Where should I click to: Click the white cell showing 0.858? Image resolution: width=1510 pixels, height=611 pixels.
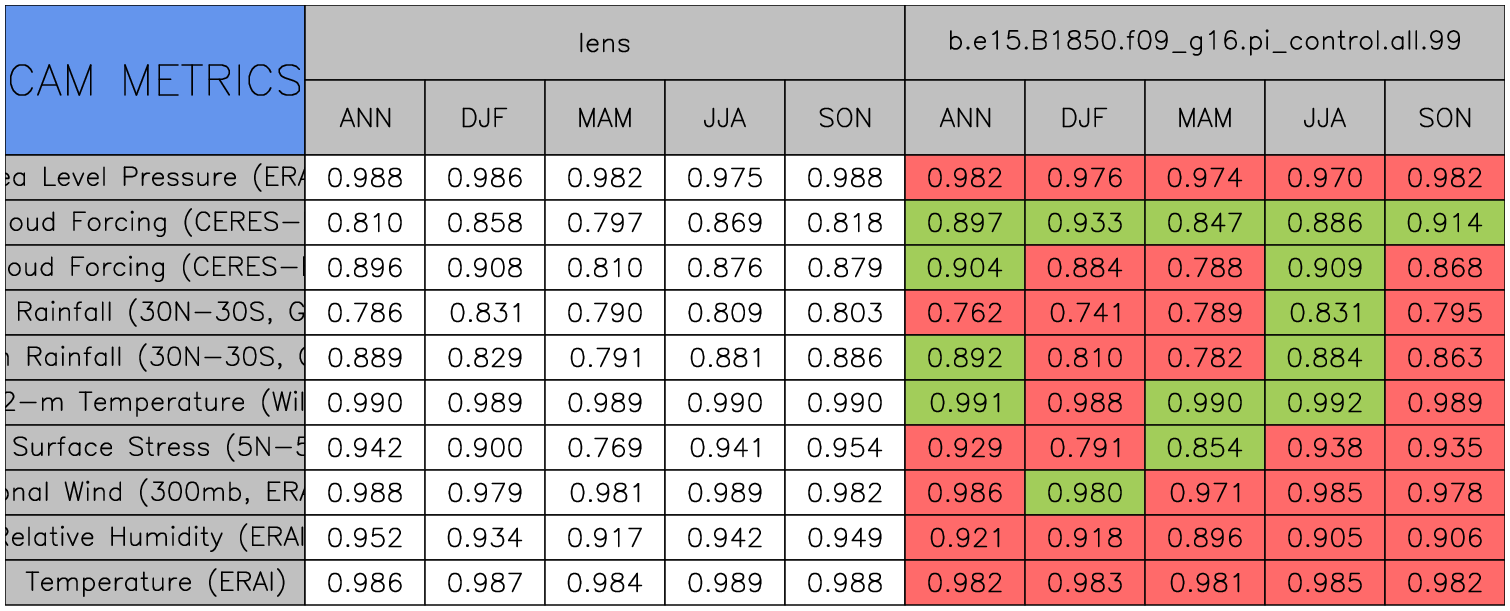485,223
